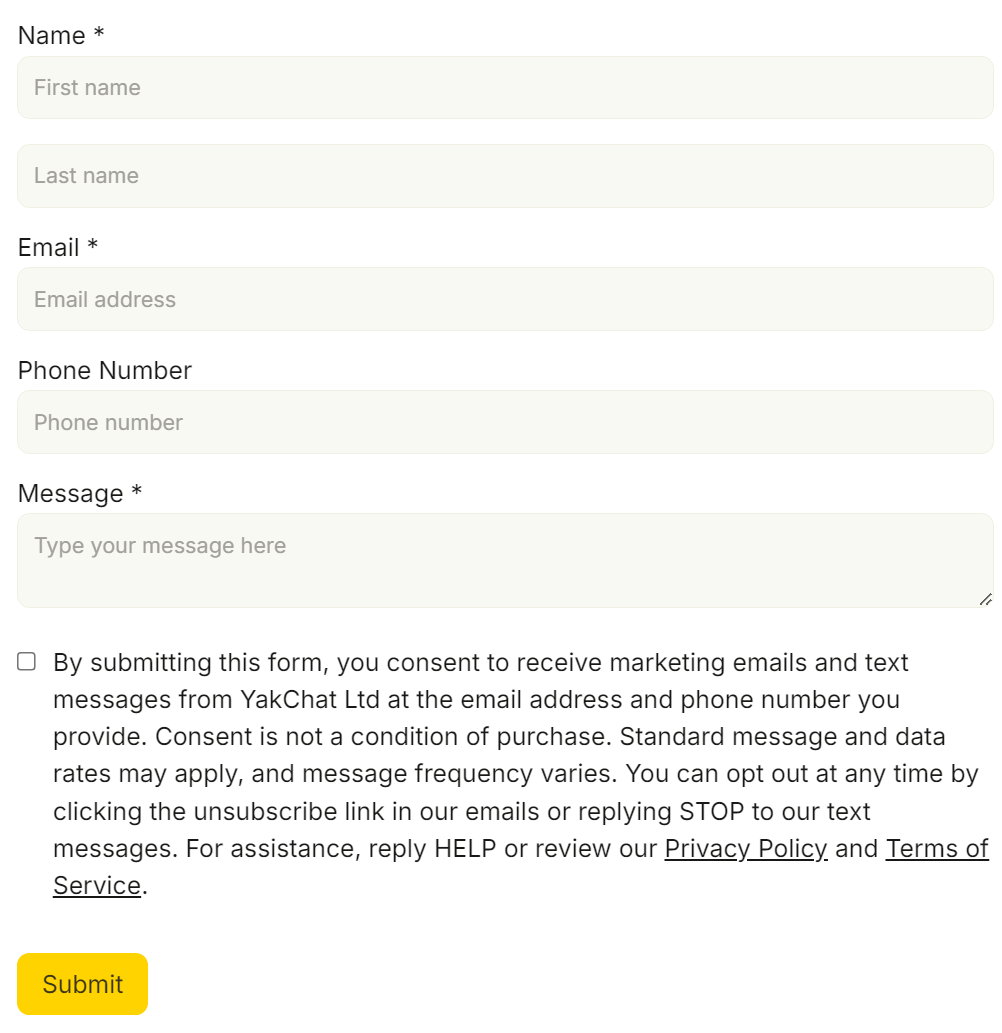Open the Privacy Policy link
Viewport: 1002px width, 1033px height.
746,849
